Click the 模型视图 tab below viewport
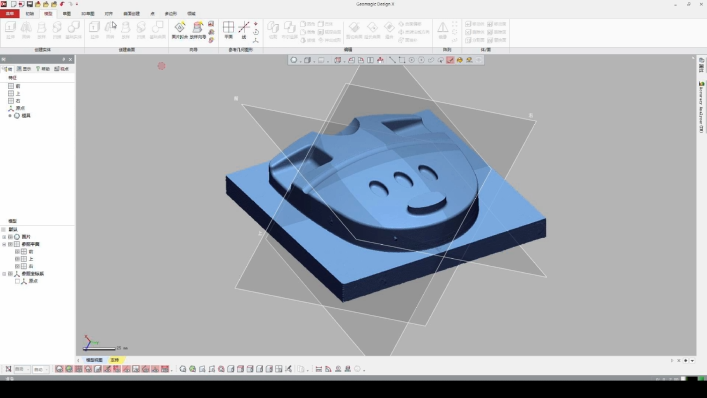This screenshot has height=398, width=707. pos(94,360)
